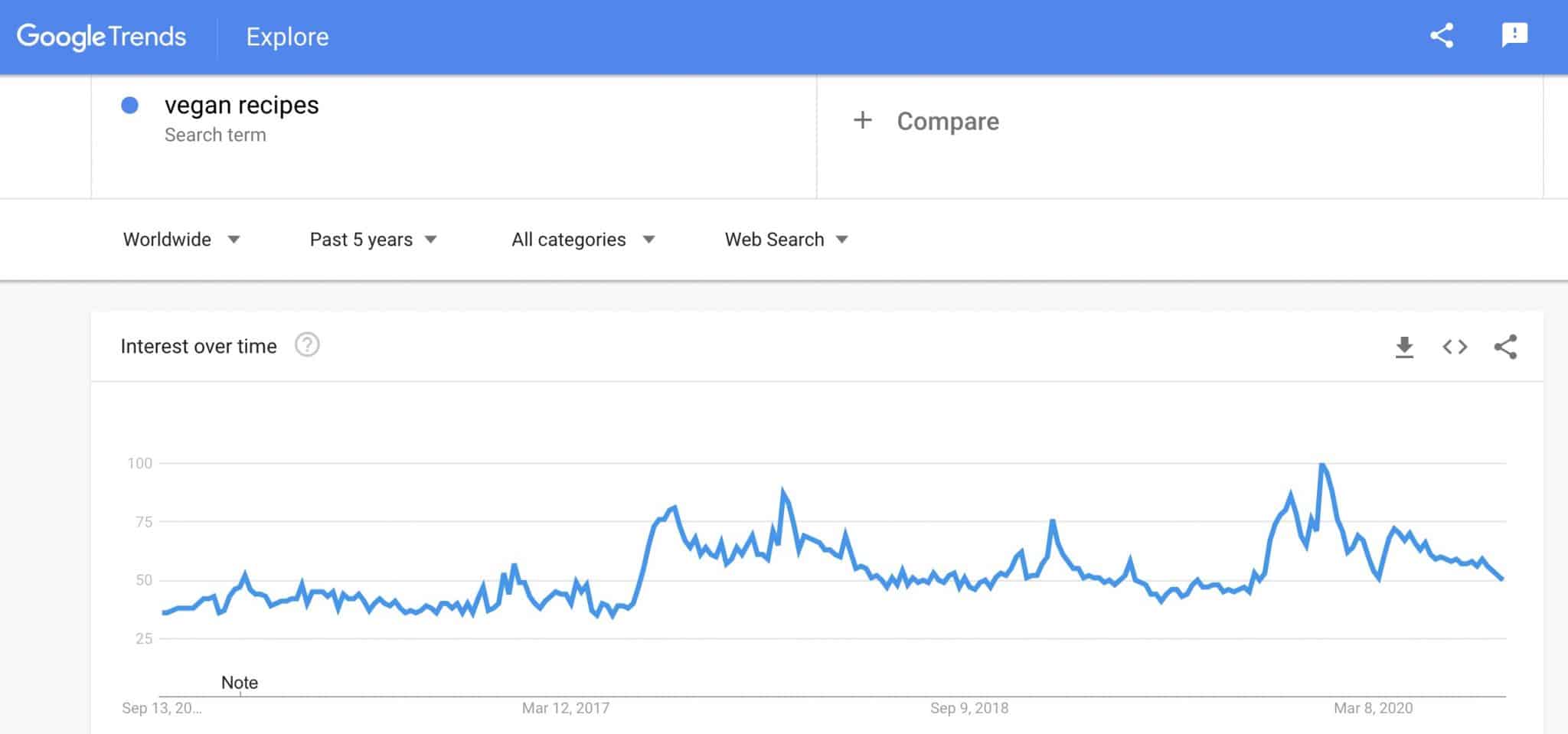Screen dimensions: 1568x734
Task: Click the Compare button to add a term
Action: click(947, 120)
